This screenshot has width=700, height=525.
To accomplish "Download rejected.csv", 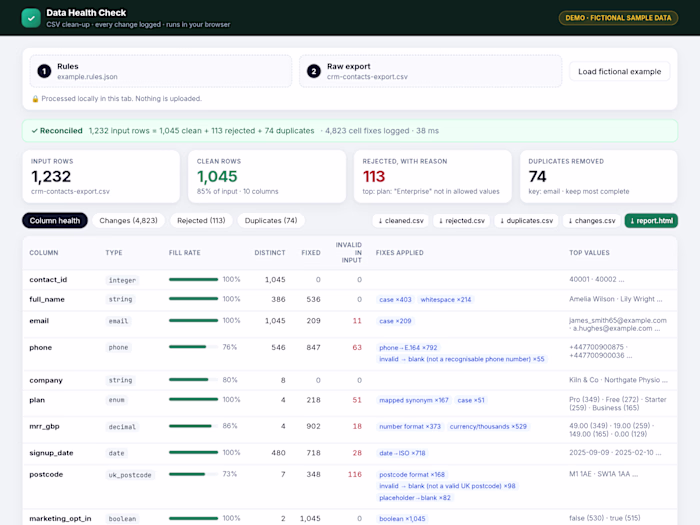I will click(462, 221).
